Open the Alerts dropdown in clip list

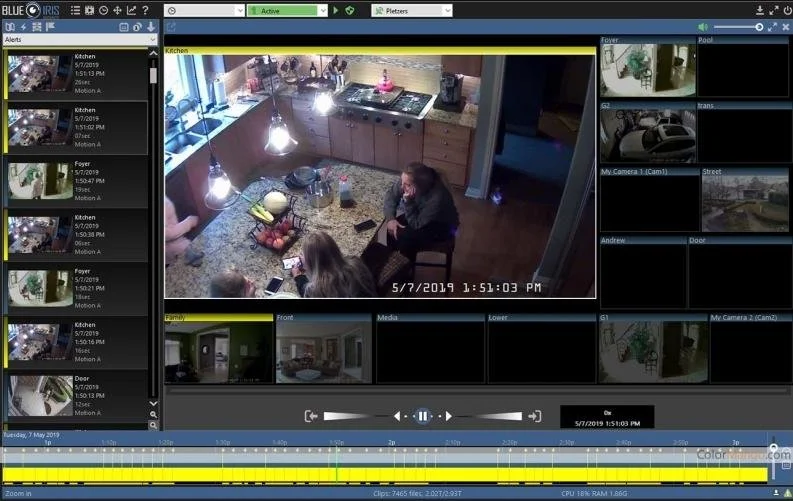(80, 39)
